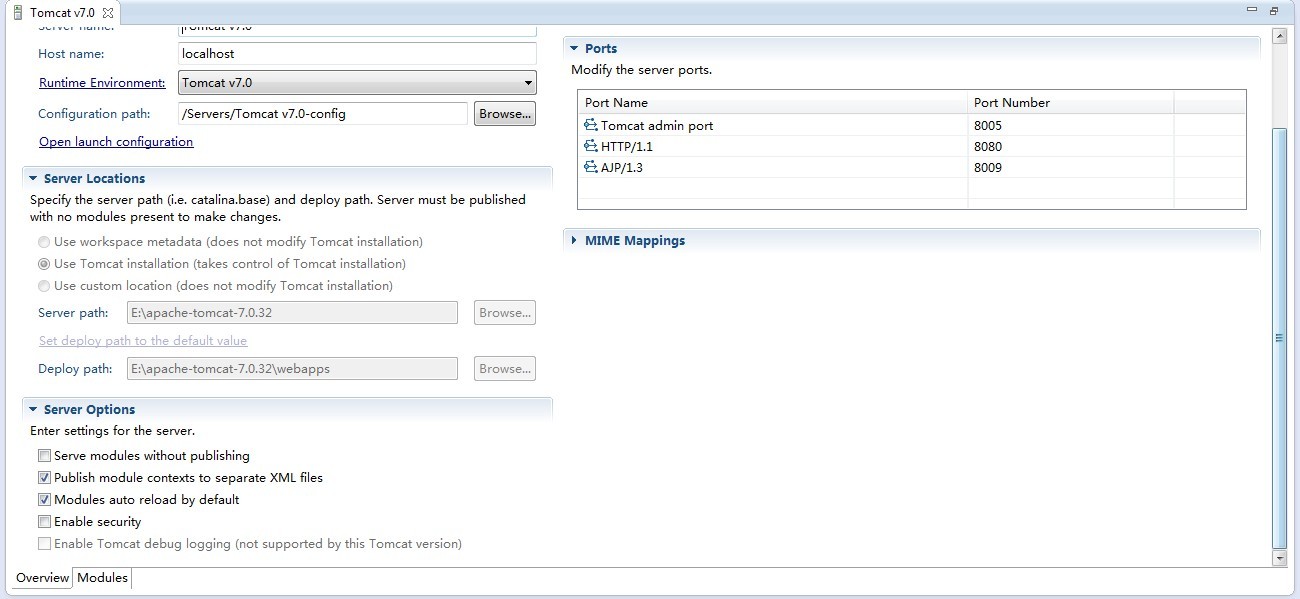
Task: Select the AJP/1.3 port icon
Action: pos(593,167)
